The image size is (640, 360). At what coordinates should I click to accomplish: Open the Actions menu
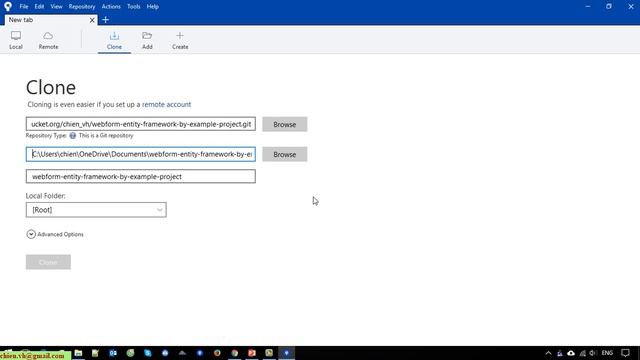click(111, 7)
